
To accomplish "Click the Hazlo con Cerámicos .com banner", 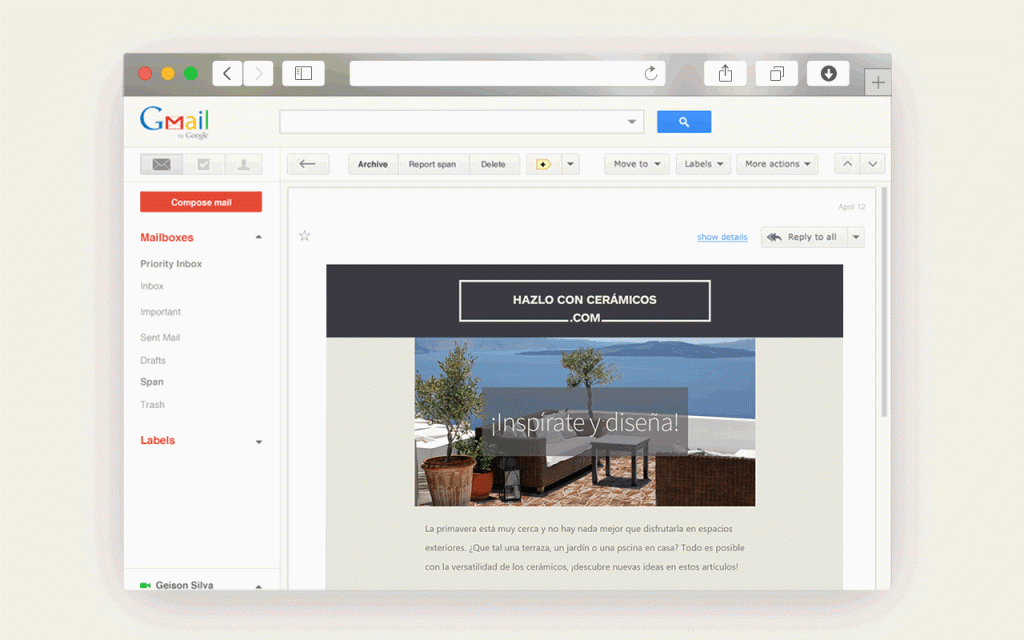I will (584, 301).
